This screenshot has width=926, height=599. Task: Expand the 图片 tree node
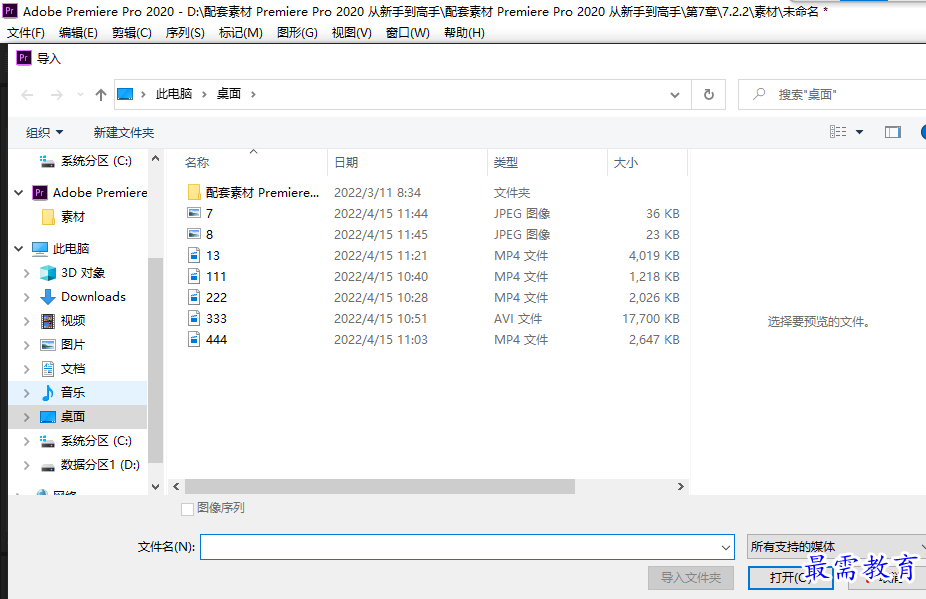point(26,345)
